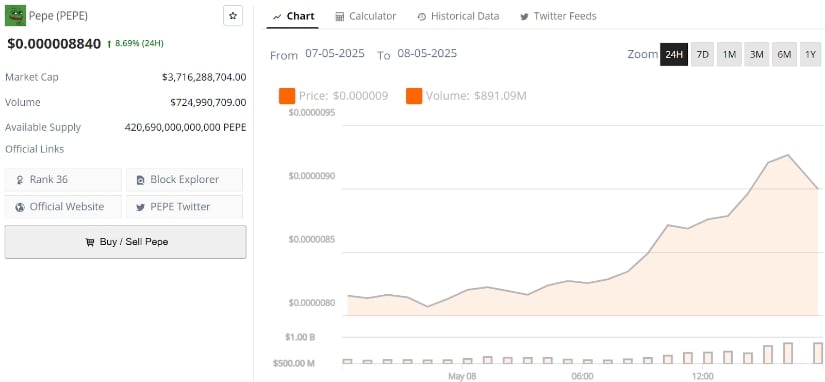Screen dimensions: 825x382
Task: Click the Pepe frog logo icon
Action: [x=15, y=16]
